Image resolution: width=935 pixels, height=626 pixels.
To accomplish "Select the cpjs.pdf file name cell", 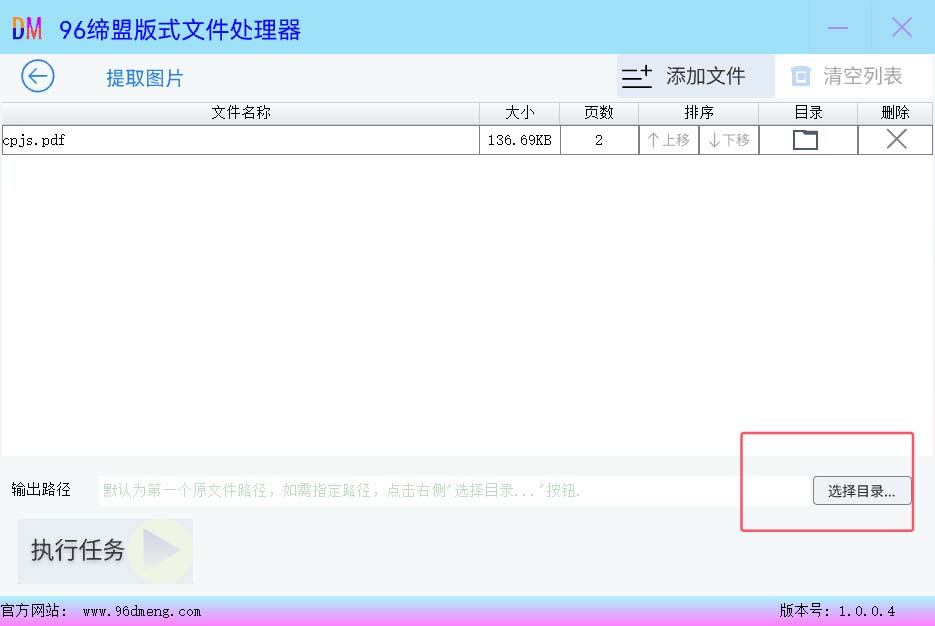I will tap(240, 140).
